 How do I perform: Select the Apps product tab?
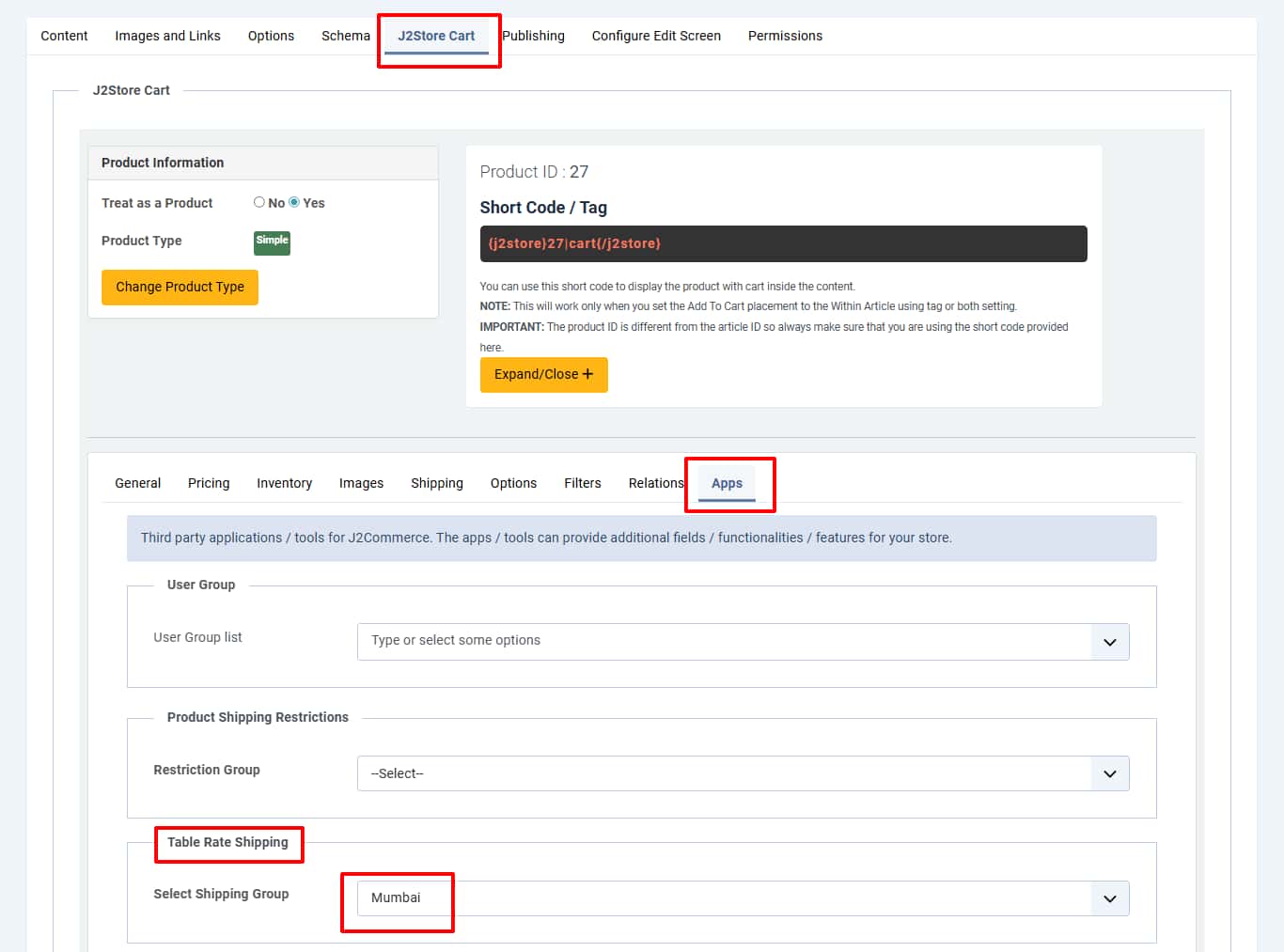727,483
